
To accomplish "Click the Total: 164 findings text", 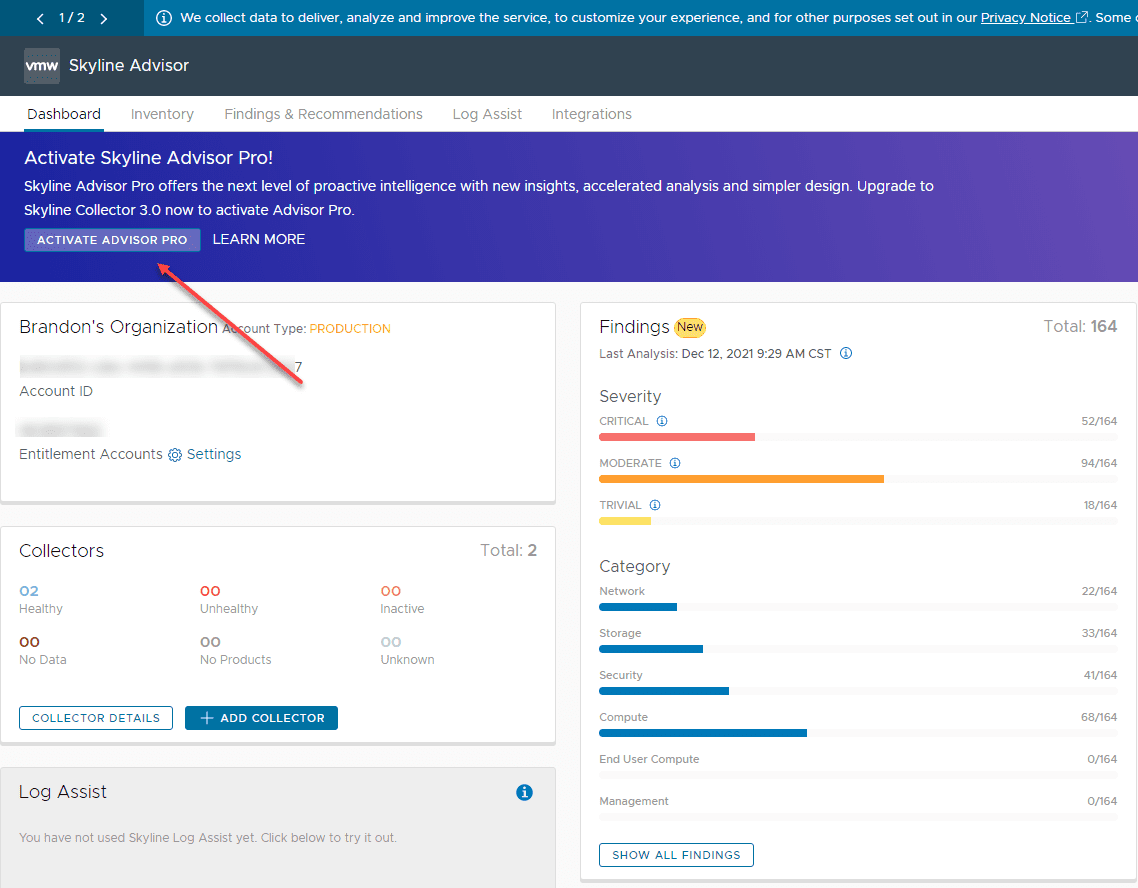I will click(1080, 326).
